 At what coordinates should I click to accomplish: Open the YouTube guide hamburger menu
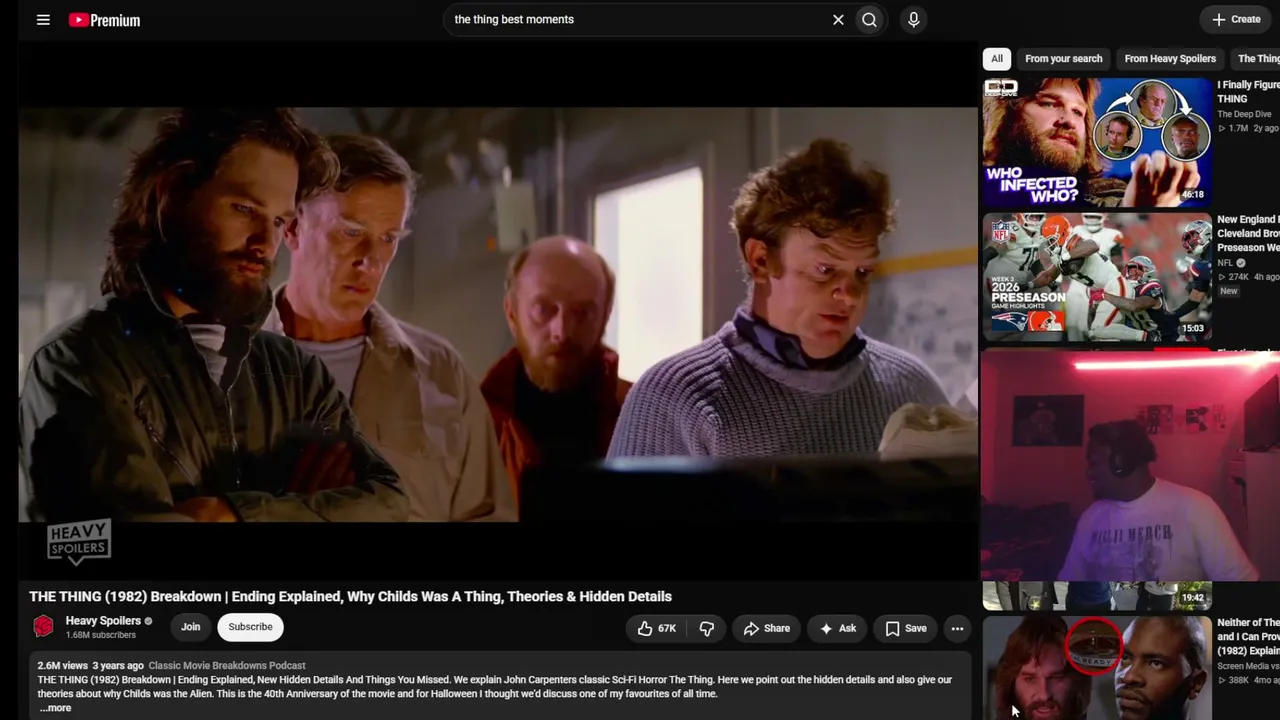click(43, 20)
